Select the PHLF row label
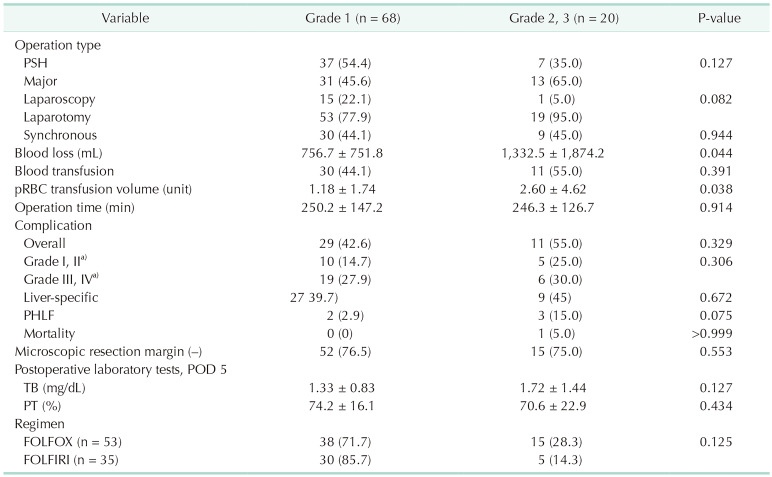This screenshot has height=477, width=772. tap(39, 315)
